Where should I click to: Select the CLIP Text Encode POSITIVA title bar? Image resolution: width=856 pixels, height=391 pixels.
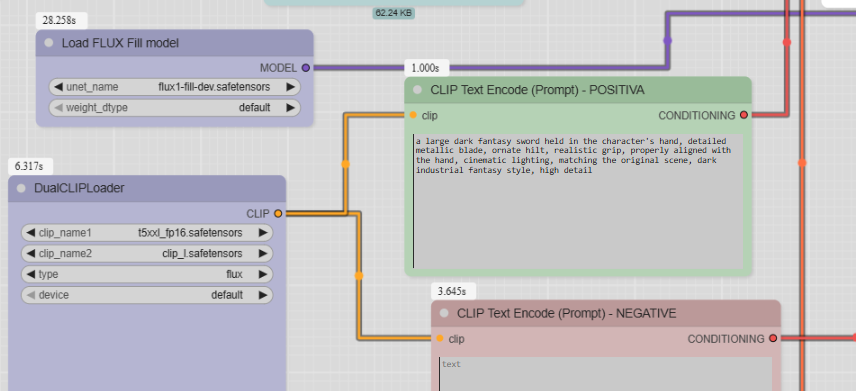(578, 90)
